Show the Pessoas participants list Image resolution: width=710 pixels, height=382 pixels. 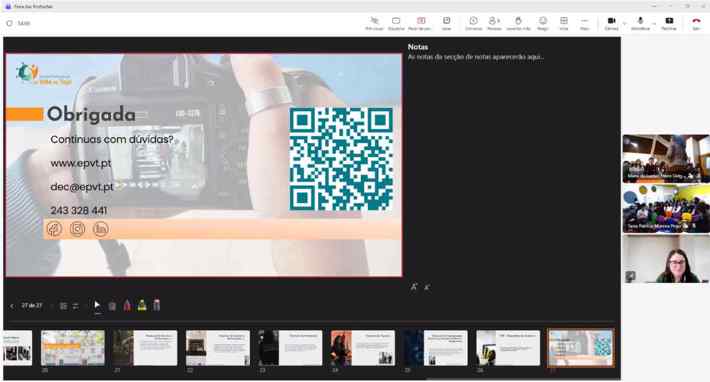pos(494,23)
